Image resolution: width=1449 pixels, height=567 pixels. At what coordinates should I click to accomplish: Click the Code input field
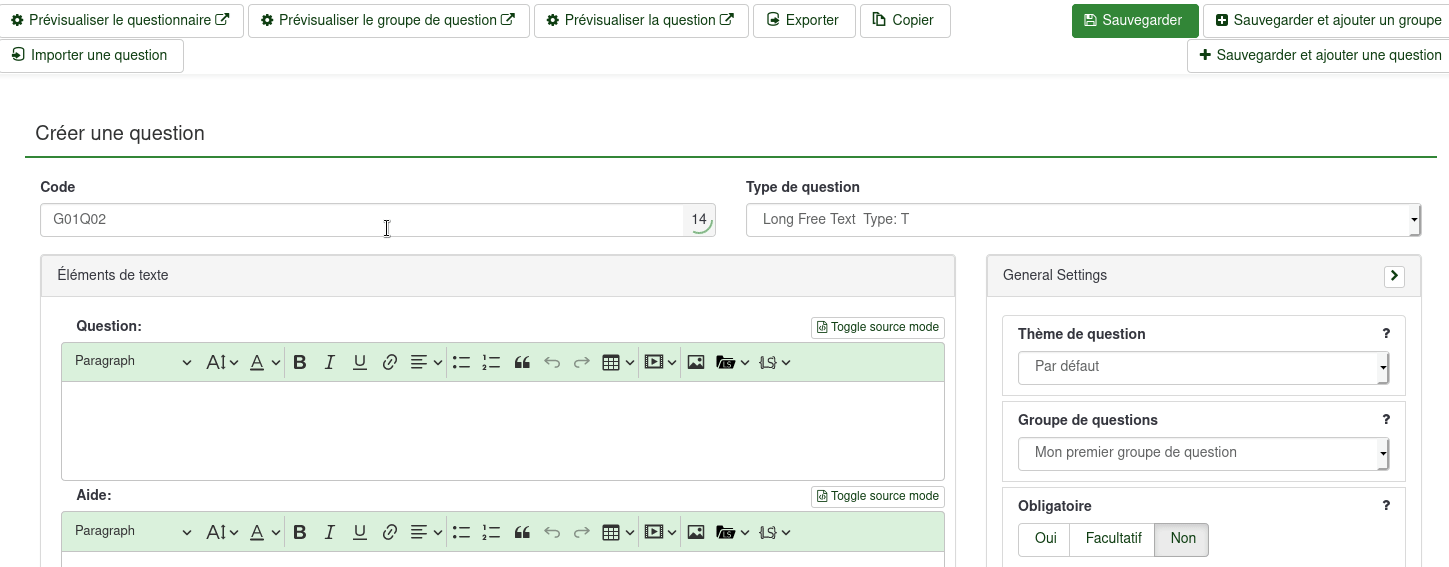[360, 220]
